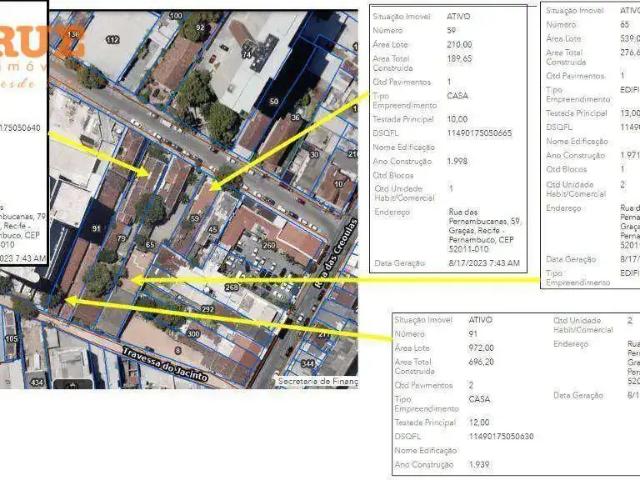Click Endereço label in panel 65
Viewport: 640px width, 480px height.
(563, 209)
